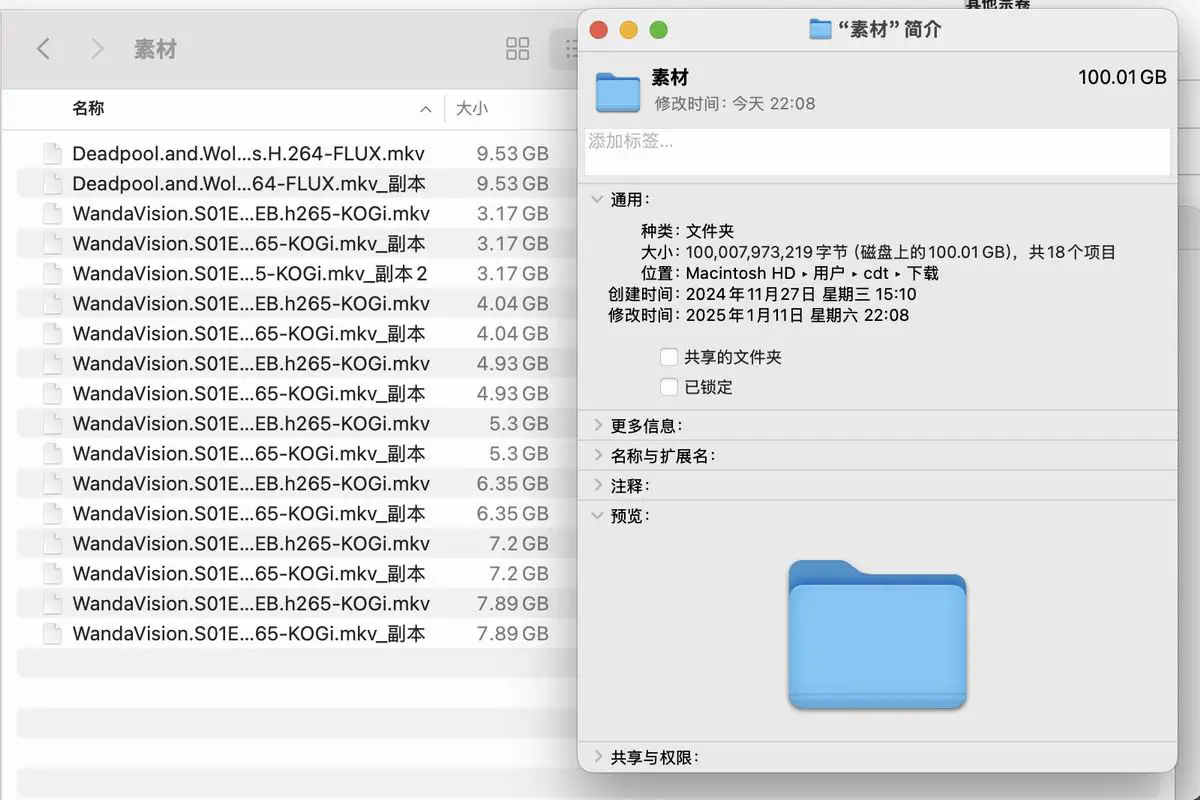Click file icon of 6.35 GB KOGi.mkv_副本

(52, 514)
